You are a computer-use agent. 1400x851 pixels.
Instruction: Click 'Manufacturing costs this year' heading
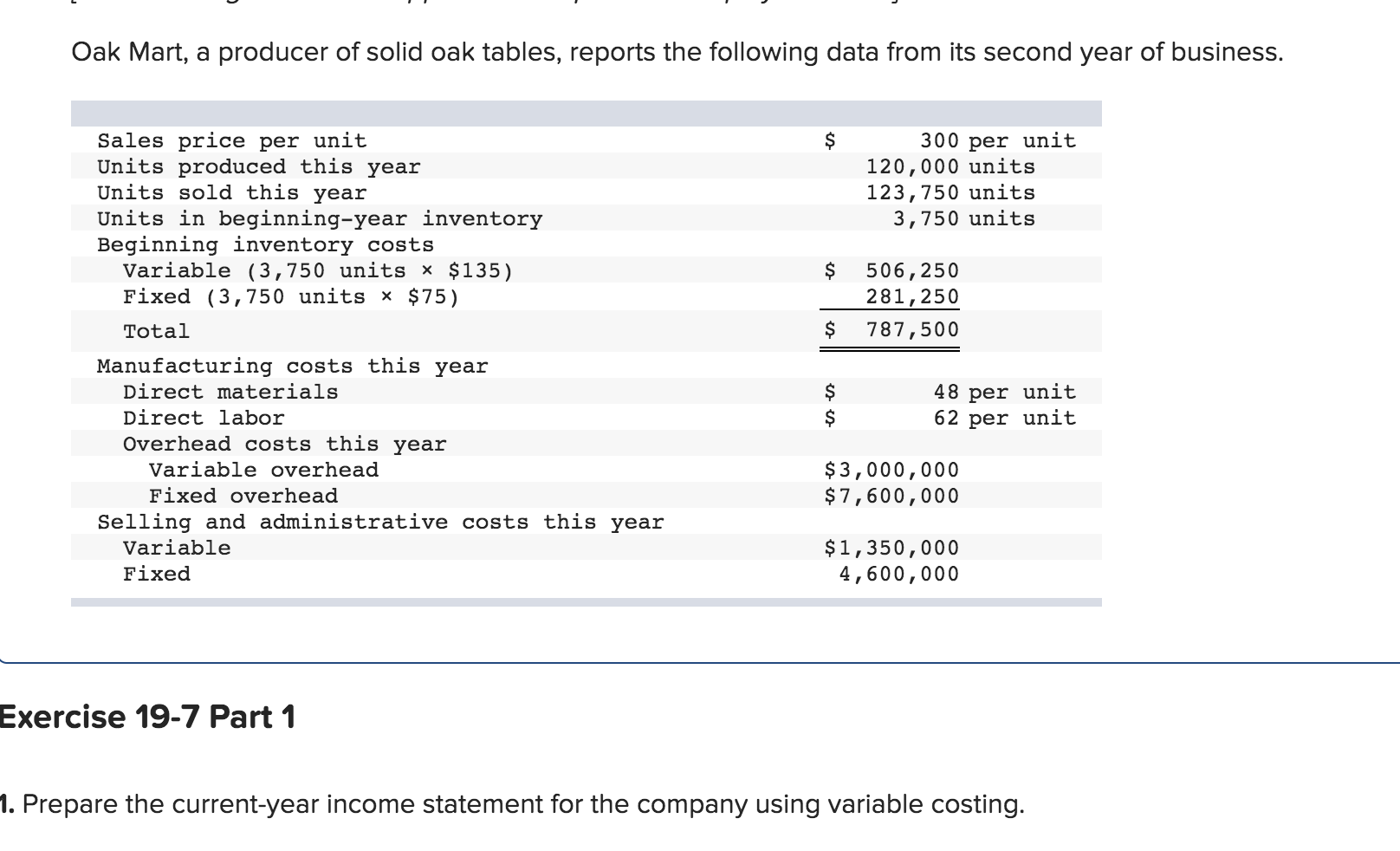pos(292,366)
